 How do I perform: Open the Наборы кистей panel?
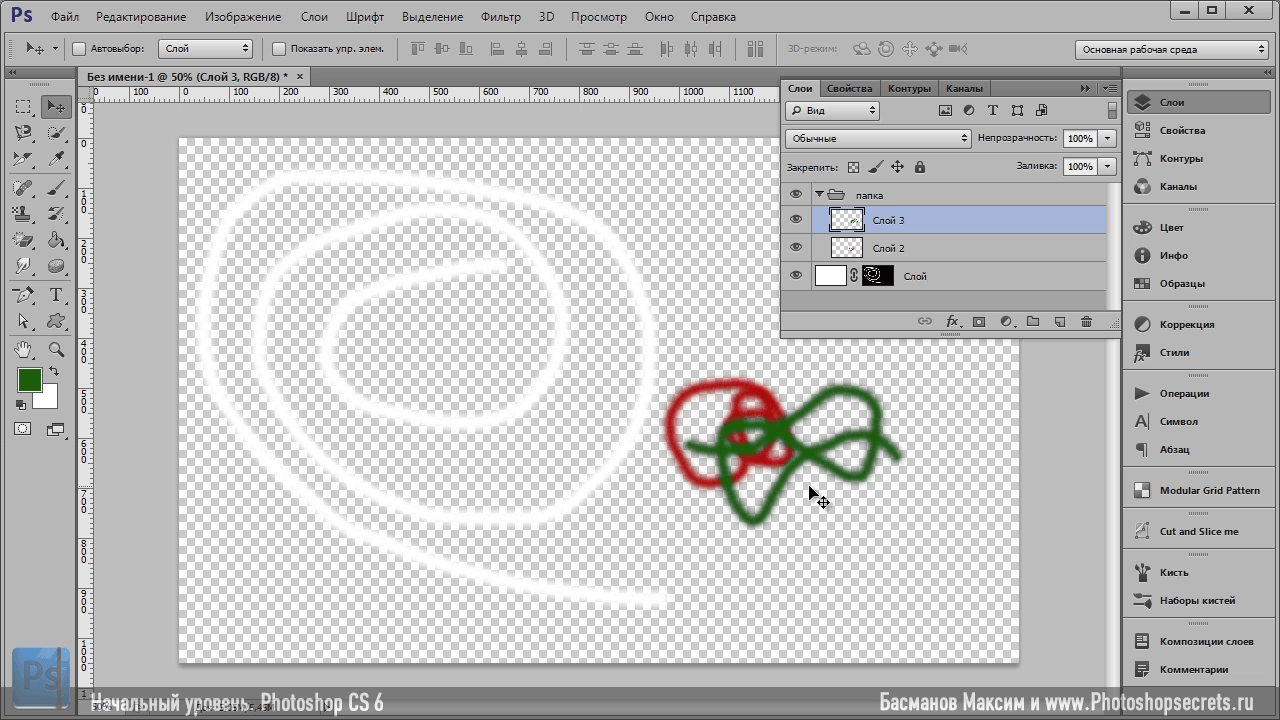[1199, 600]
